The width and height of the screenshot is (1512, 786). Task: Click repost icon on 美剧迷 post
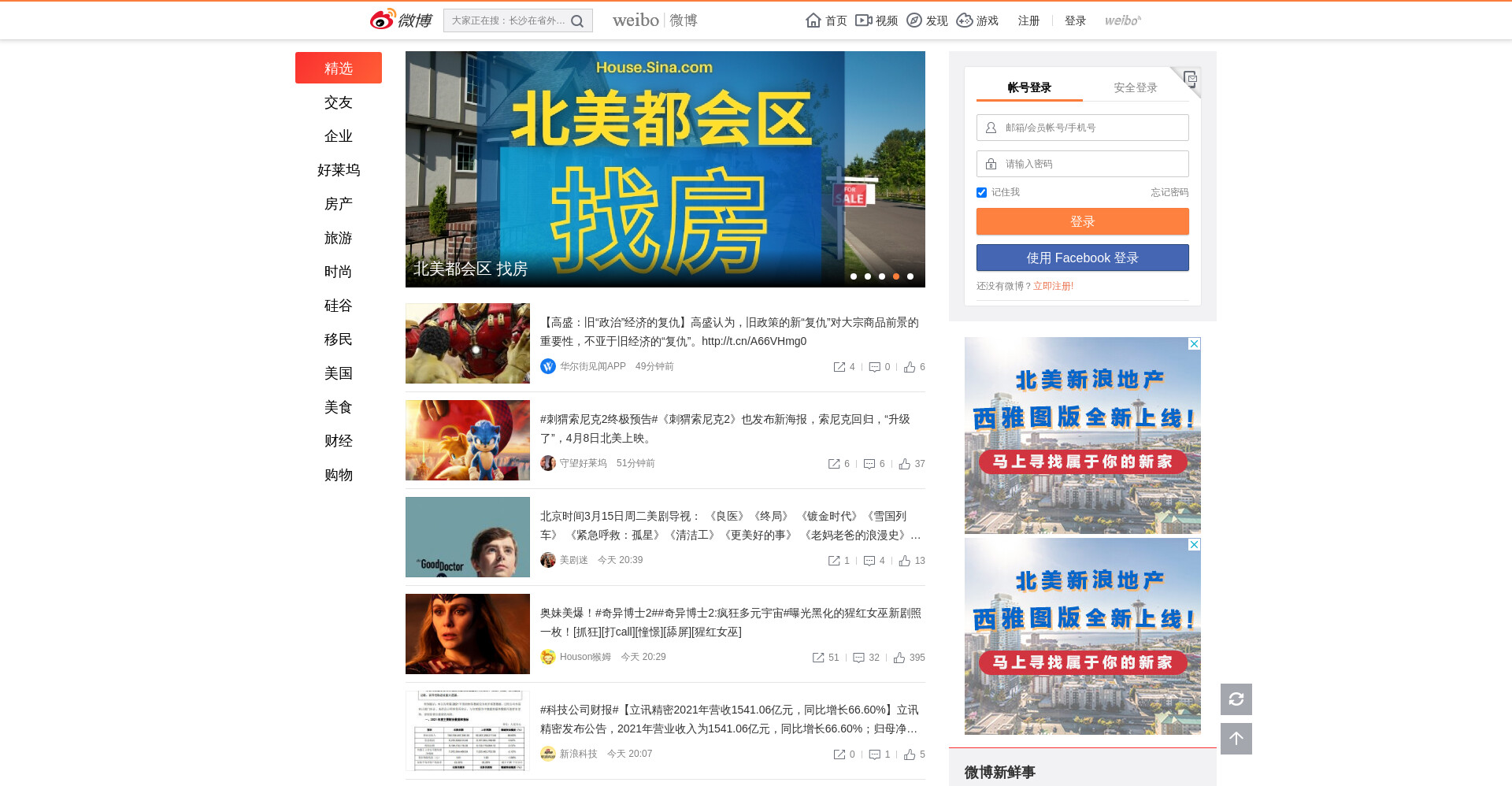pos(834,561)
